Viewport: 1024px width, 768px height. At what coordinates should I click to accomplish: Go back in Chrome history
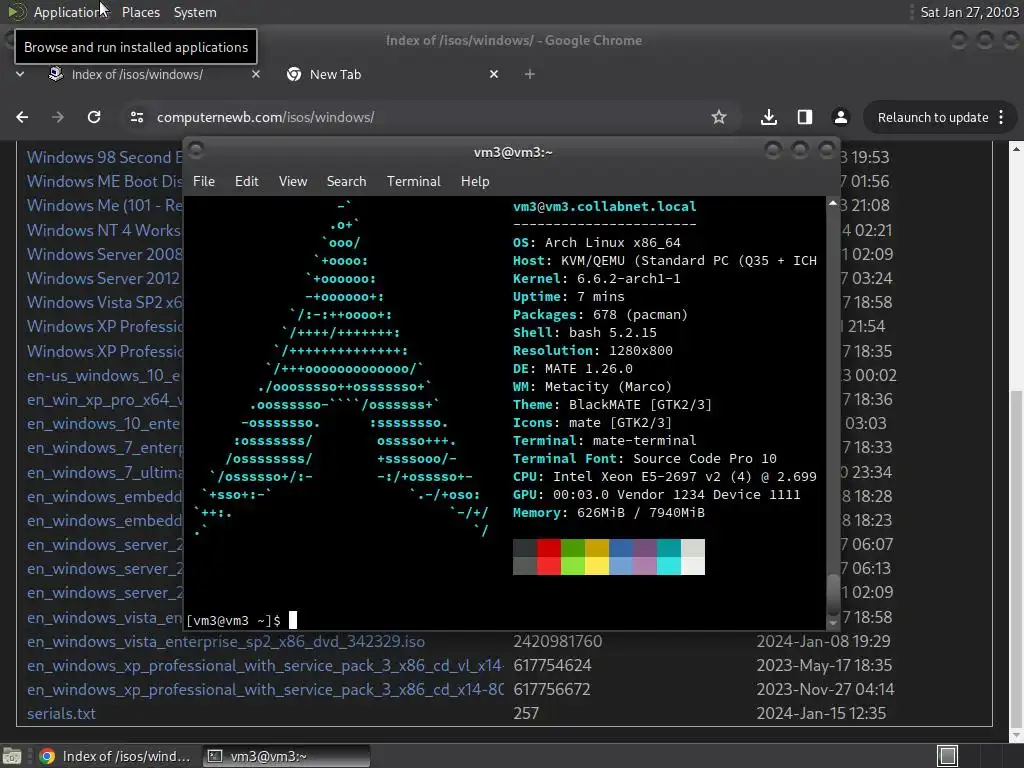point(22,117)
